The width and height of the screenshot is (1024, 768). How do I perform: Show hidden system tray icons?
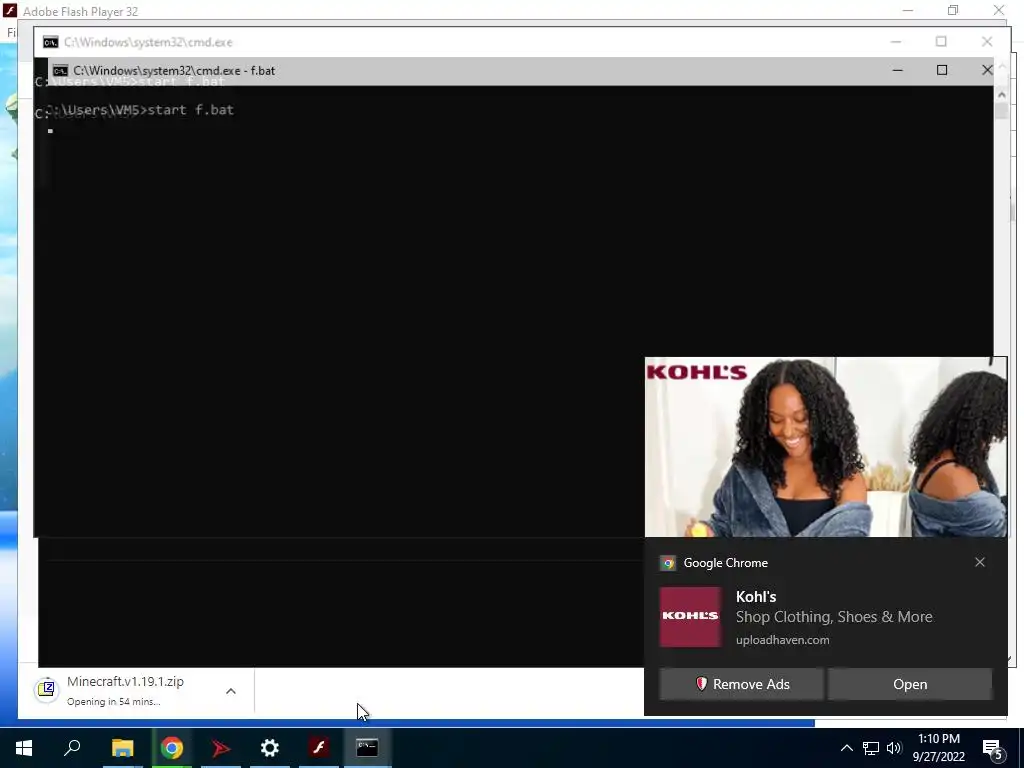pyautogui.click(x=846, y=748)
